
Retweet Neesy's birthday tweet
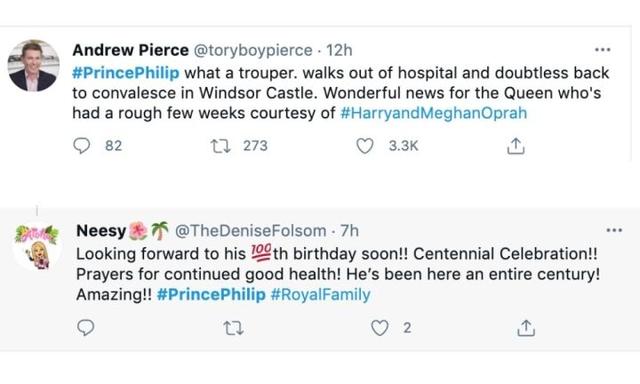tap(234, 328)
